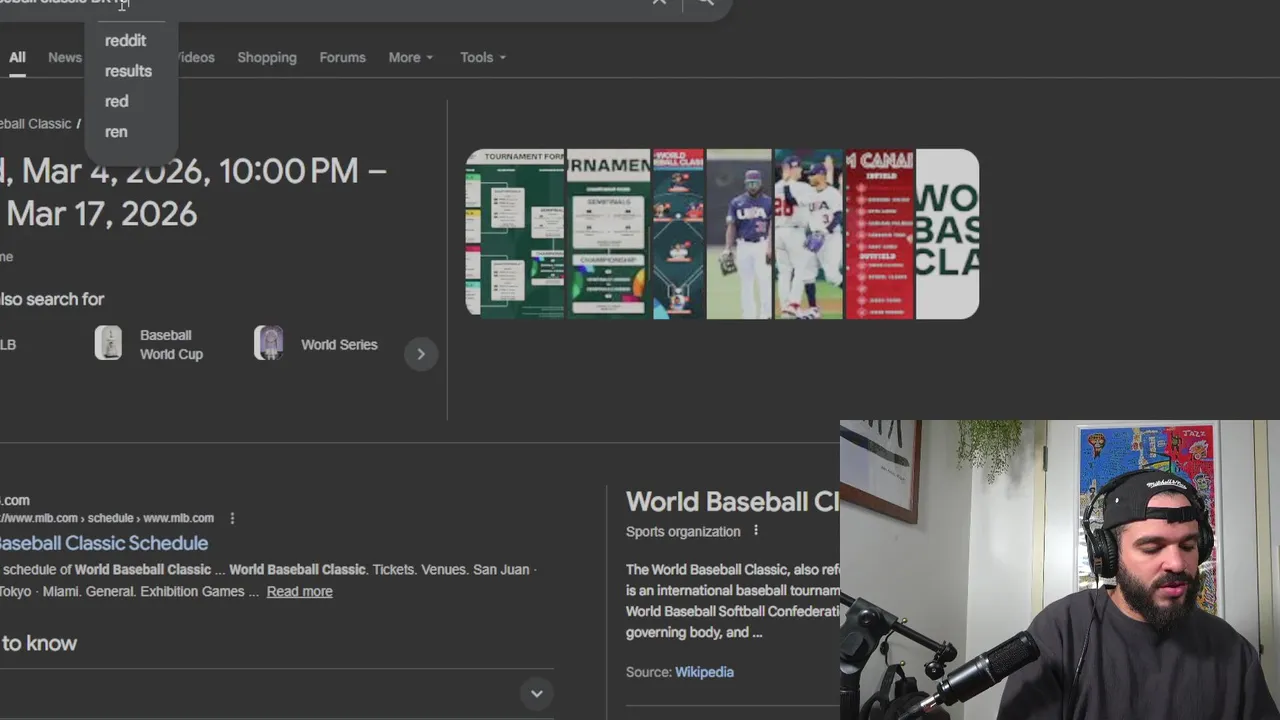Open the tournament format bracket image

pos(515,234)
